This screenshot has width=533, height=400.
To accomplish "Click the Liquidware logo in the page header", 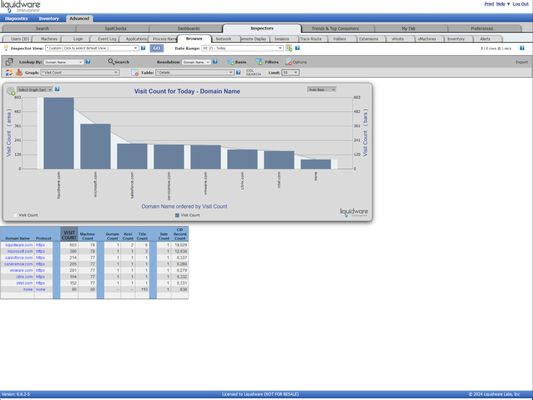I will [x=20, y=6].
